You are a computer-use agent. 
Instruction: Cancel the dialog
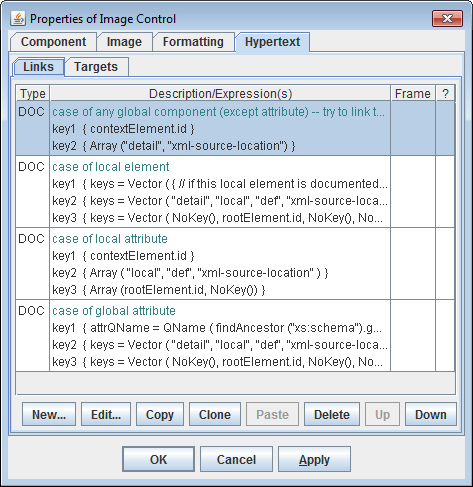tap(236, 459)
